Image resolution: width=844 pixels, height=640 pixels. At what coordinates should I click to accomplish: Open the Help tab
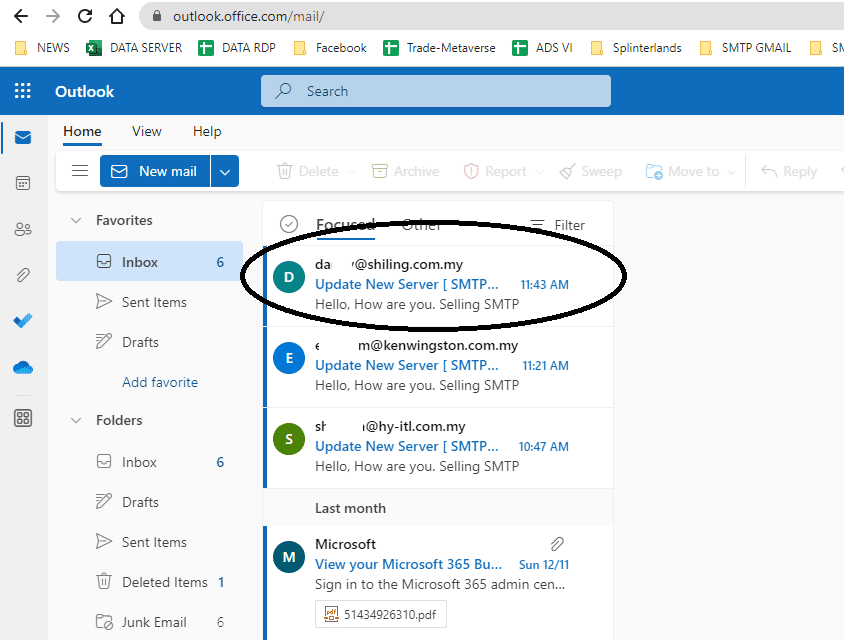pos(207,131)
